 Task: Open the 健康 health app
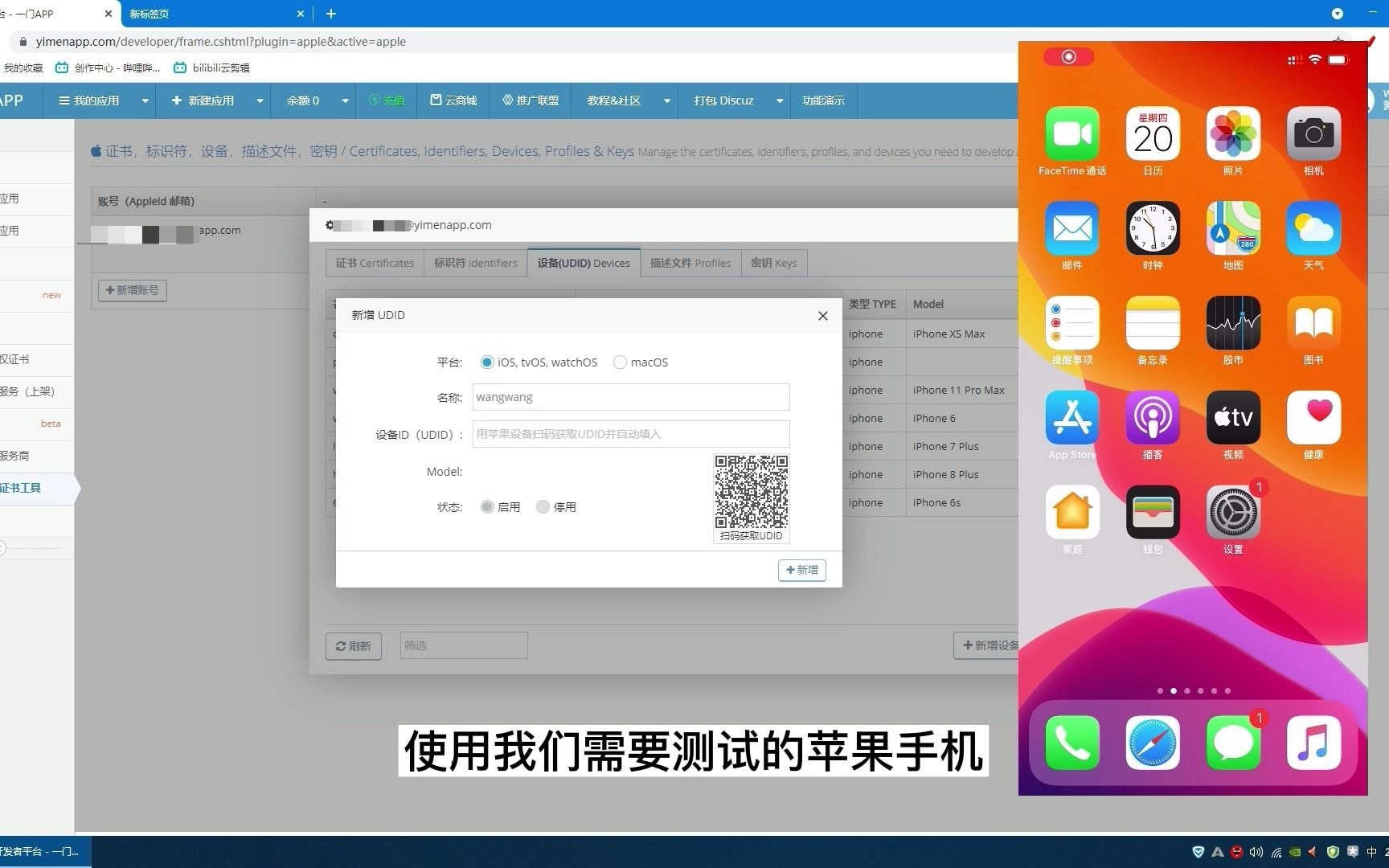1313,418
